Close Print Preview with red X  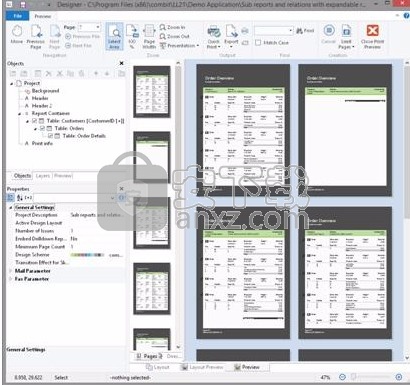pos(372,36)
